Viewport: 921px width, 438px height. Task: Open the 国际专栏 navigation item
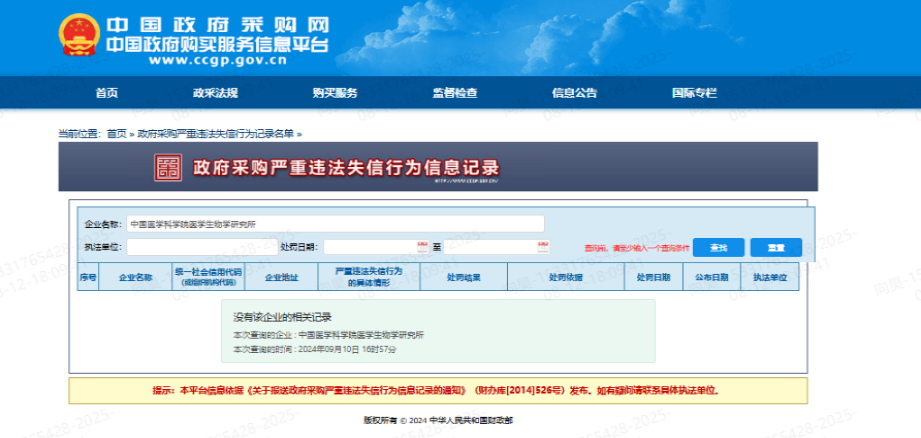point(695,93)
